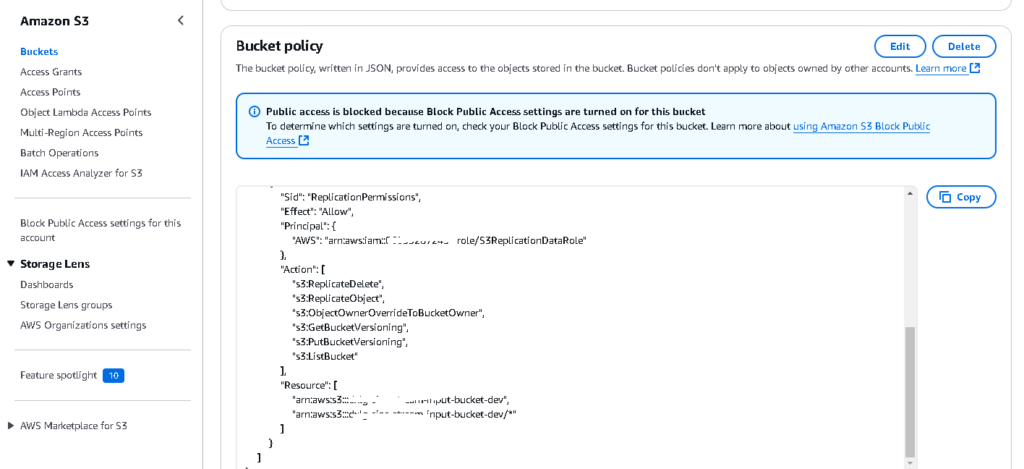Click the Feature spotlight 10 badge
This screenshot has height=469, width=1024.
pyautogui.click(x=114, y=376)
